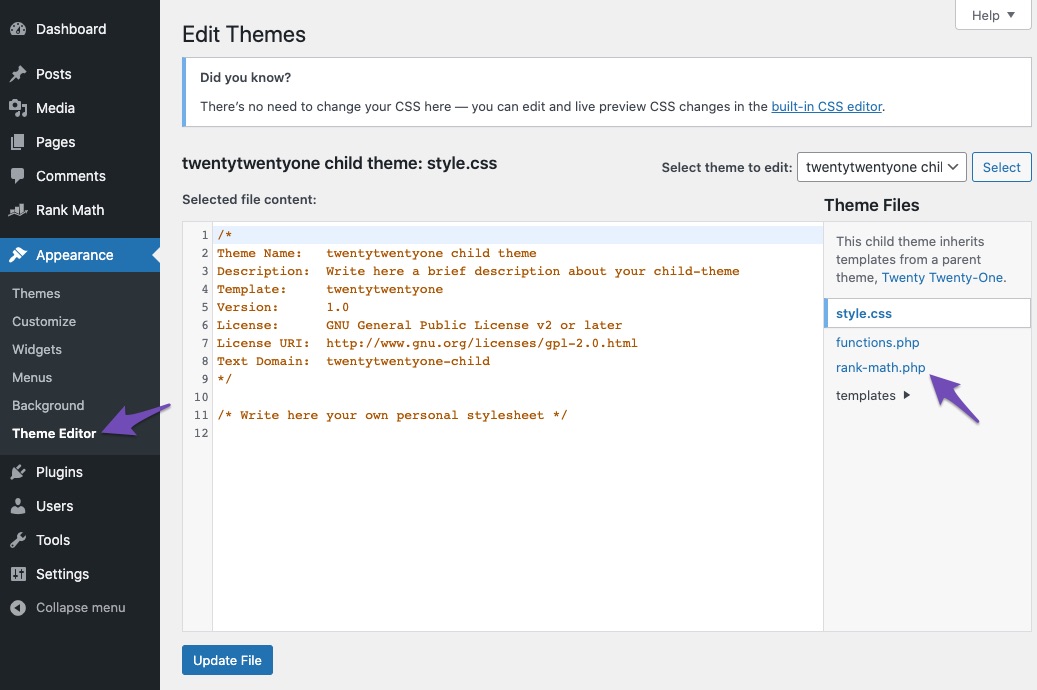Open Twenty Twenty-One parent theme link
Screen dimensions: 1037x690
942,278
